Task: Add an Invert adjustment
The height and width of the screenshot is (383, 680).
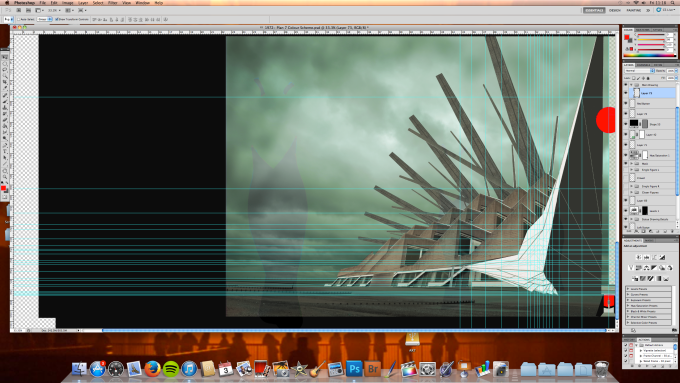Action: 635,278
